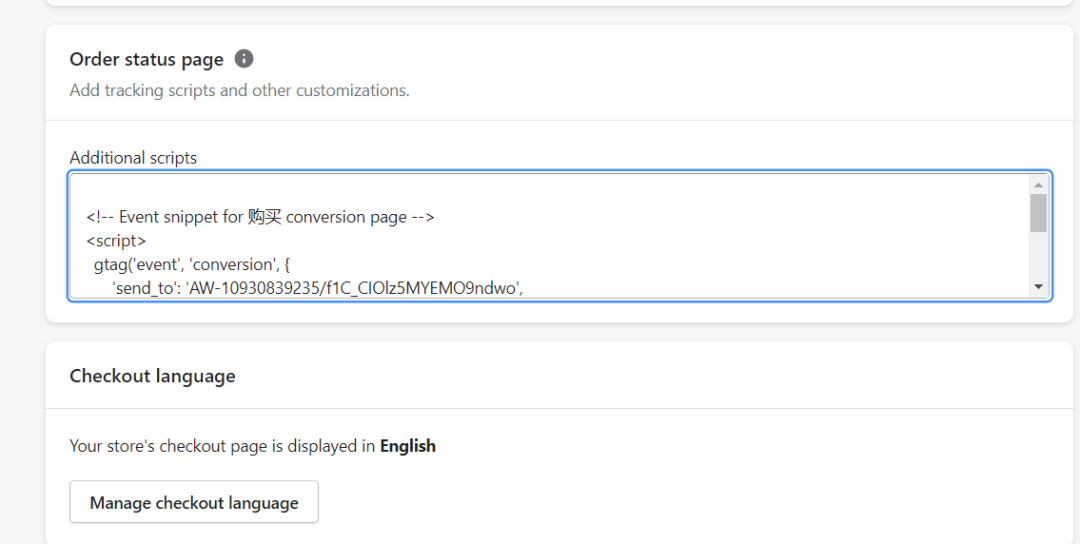Viewport: 1080px width, 544px height.
Task: Click the Order status page info icon
Action: pos(244,59)
